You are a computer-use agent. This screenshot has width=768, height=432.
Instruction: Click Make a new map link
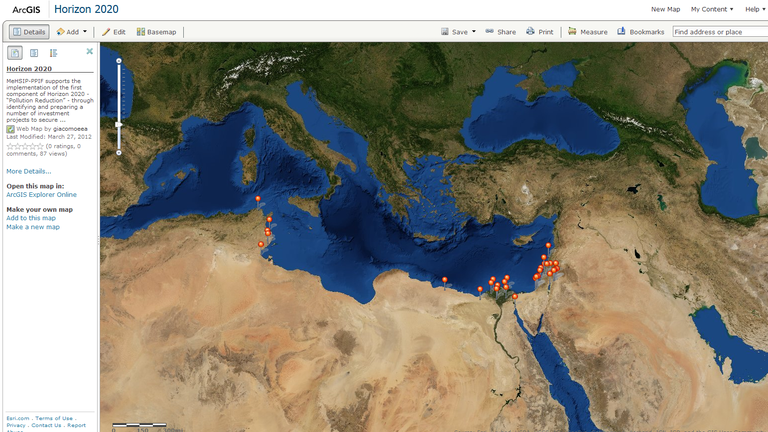point(33,227)
